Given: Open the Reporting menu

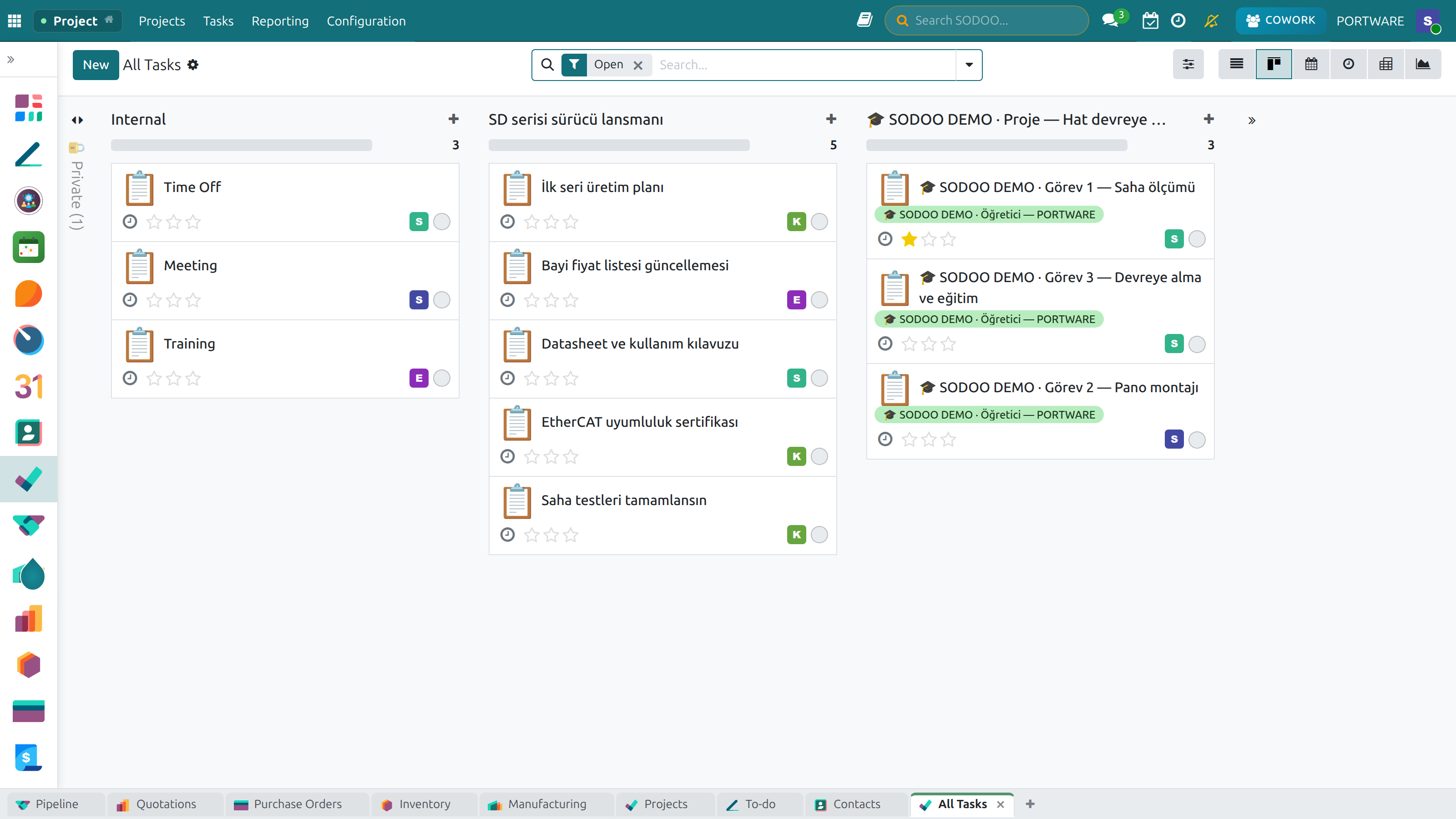Looking at the screenshot, I should coord(280,21).
